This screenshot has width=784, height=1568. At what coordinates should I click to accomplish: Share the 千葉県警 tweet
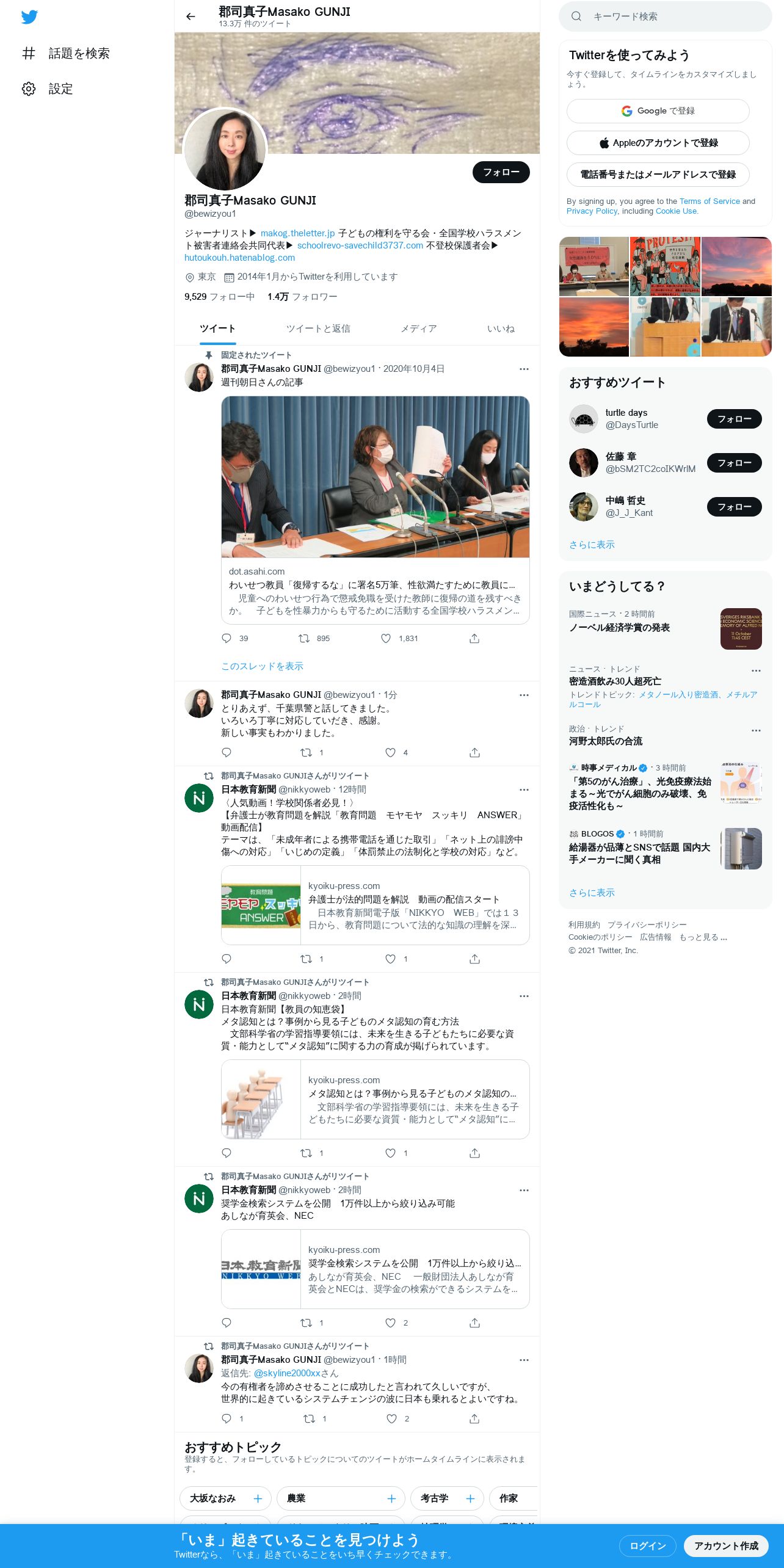click(474, 752)
